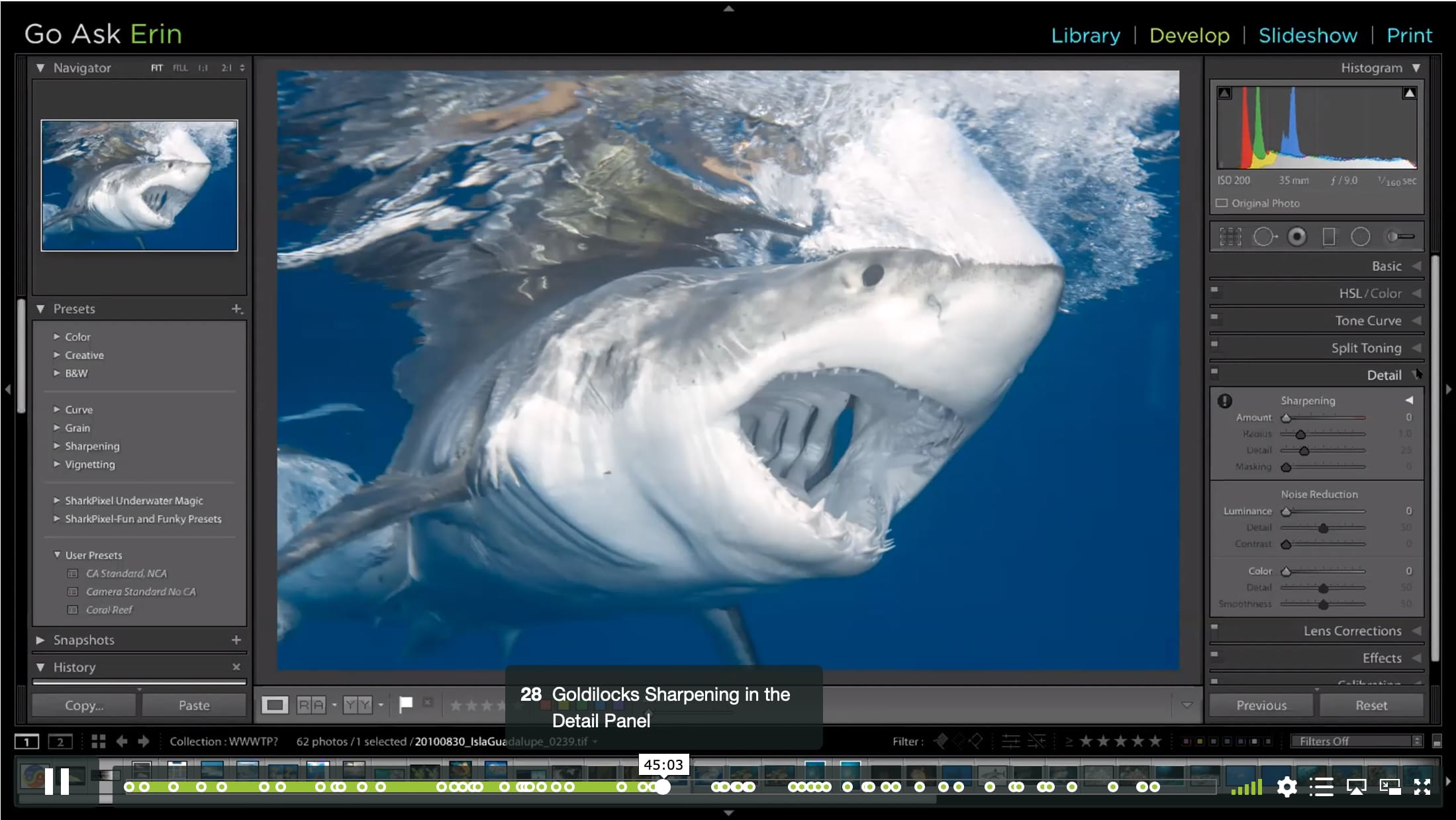Switch to the Develop module
This screenshot has width=1456, height=820.
point(1189,35)
